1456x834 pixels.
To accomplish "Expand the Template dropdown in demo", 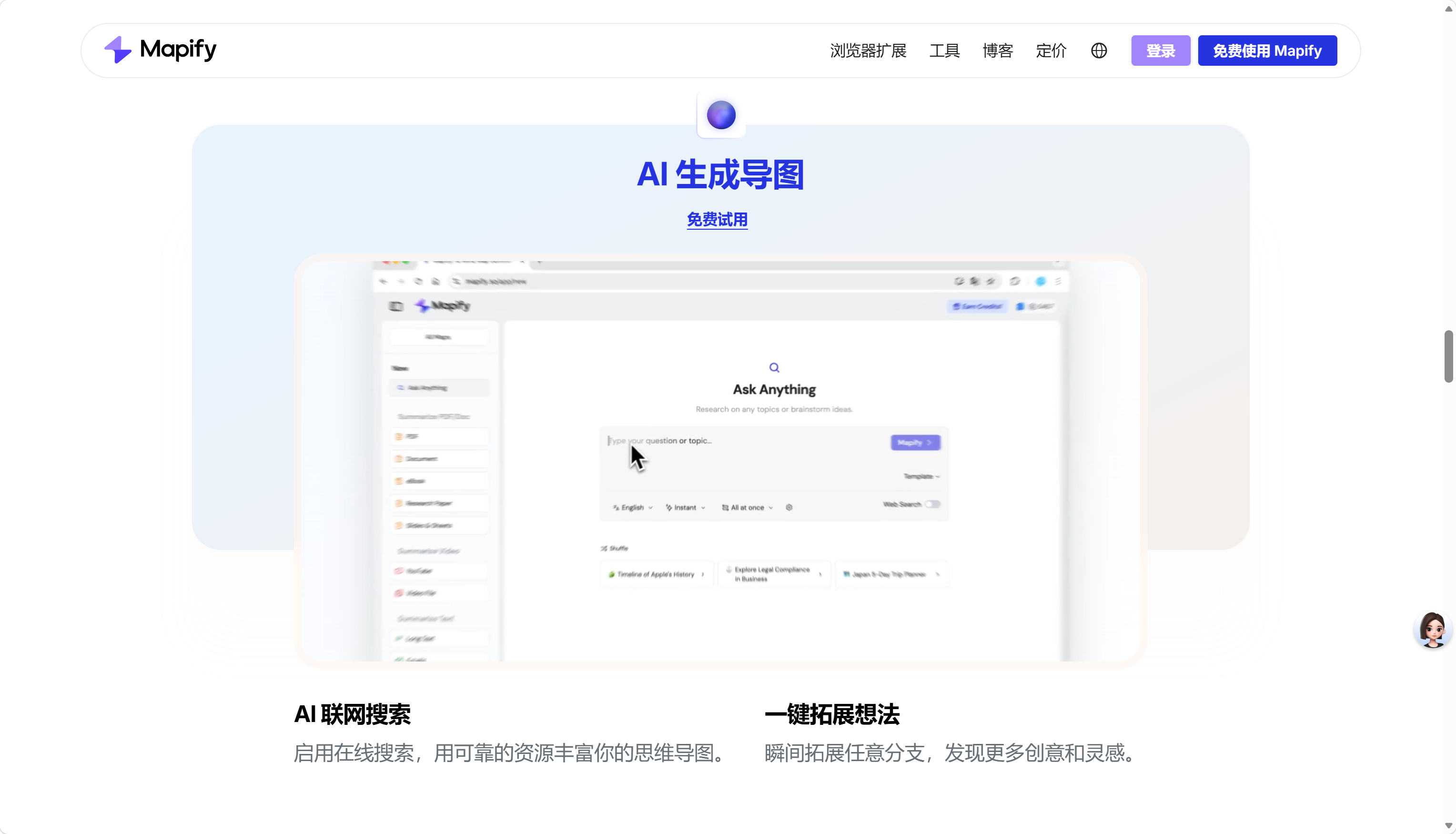I will [x=921, y=477].
